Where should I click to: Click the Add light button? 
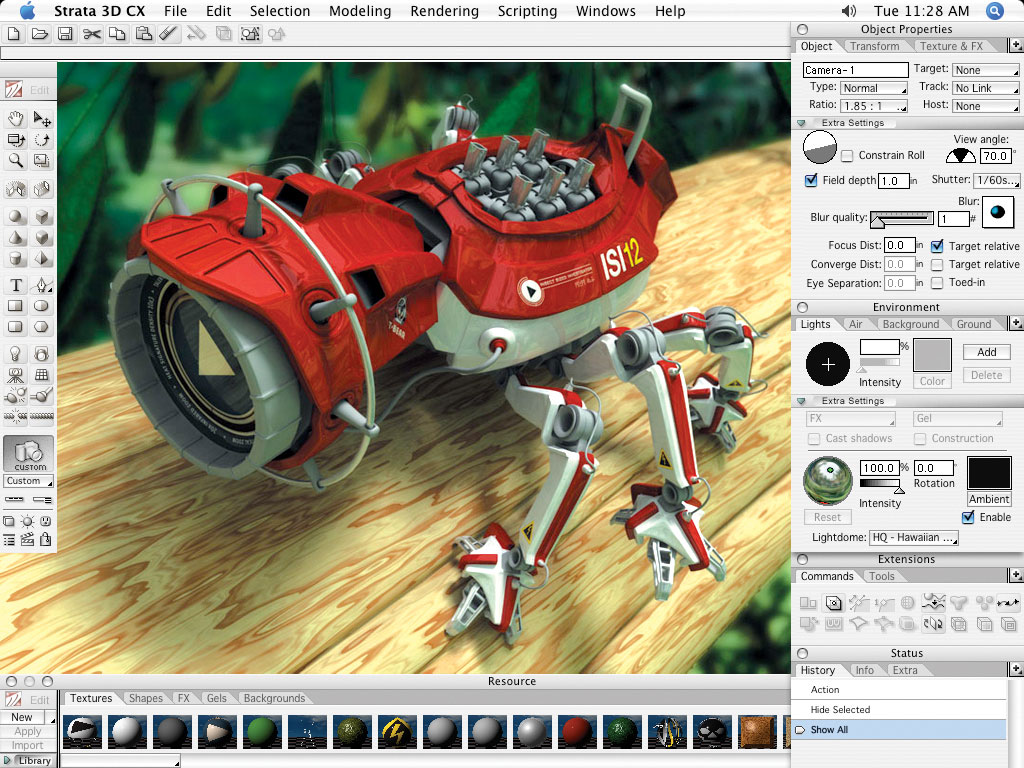pos(986,352)
